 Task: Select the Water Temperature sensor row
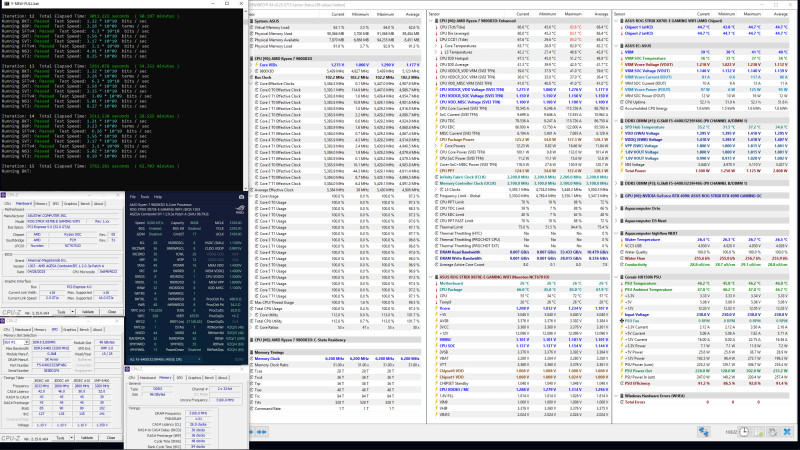coord(704,240)
